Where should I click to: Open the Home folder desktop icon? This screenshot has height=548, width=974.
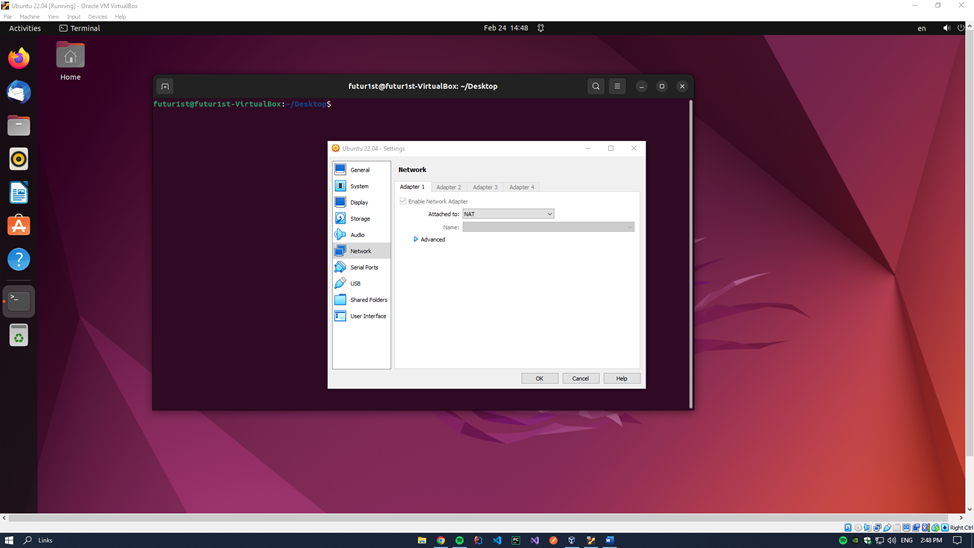(x=70, y=61)
